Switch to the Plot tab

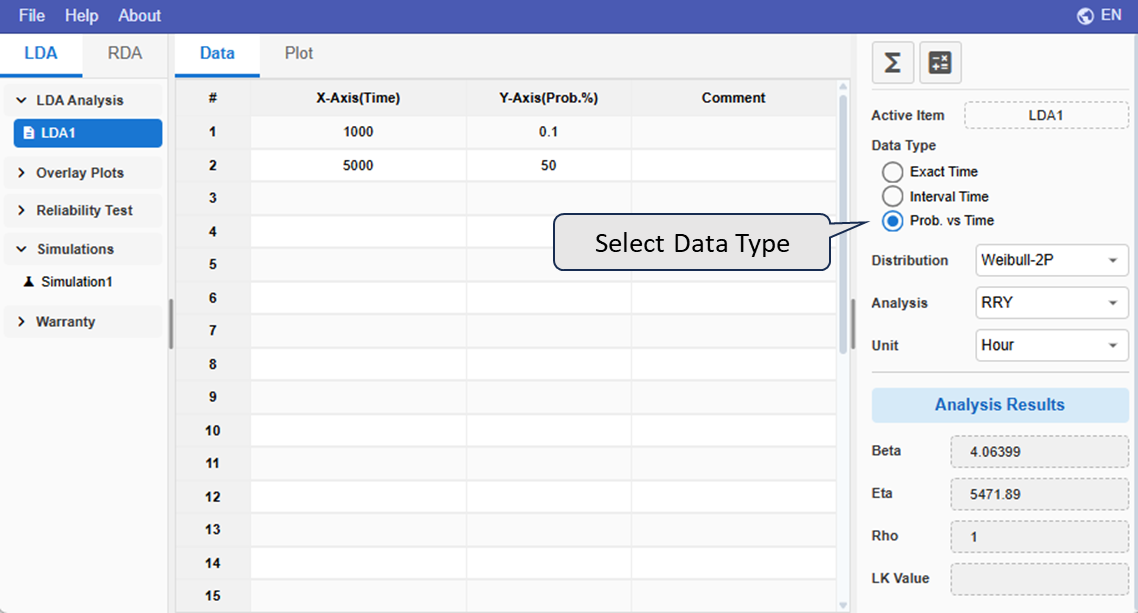[299, 54]
